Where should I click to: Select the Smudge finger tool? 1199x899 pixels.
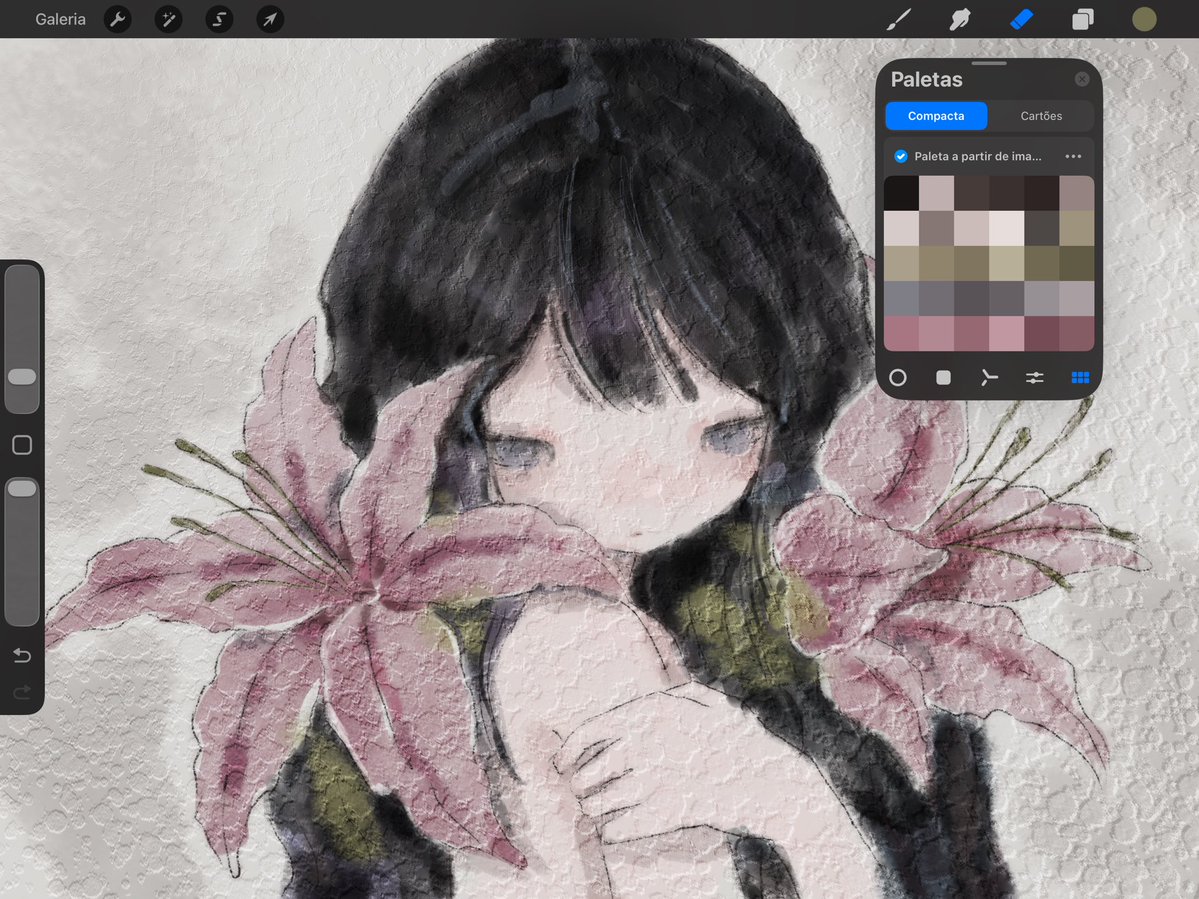click(960, 19)
